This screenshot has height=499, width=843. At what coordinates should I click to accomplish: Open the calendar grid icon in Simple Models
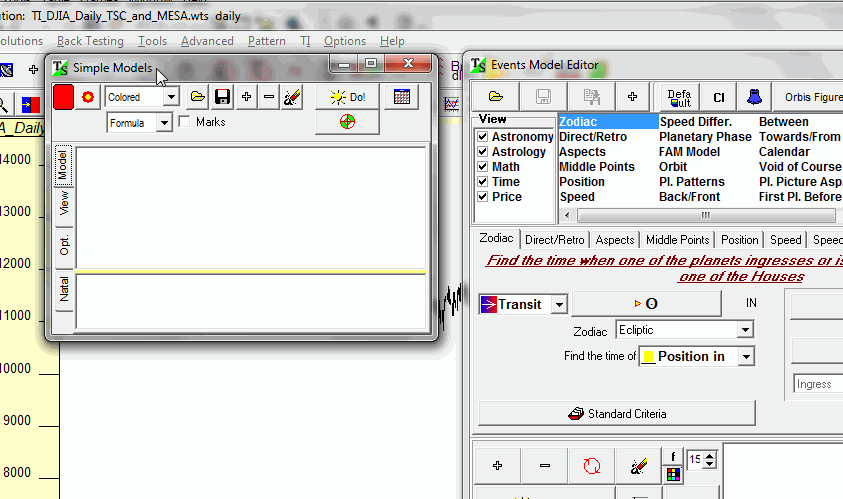tap(402, 97)
